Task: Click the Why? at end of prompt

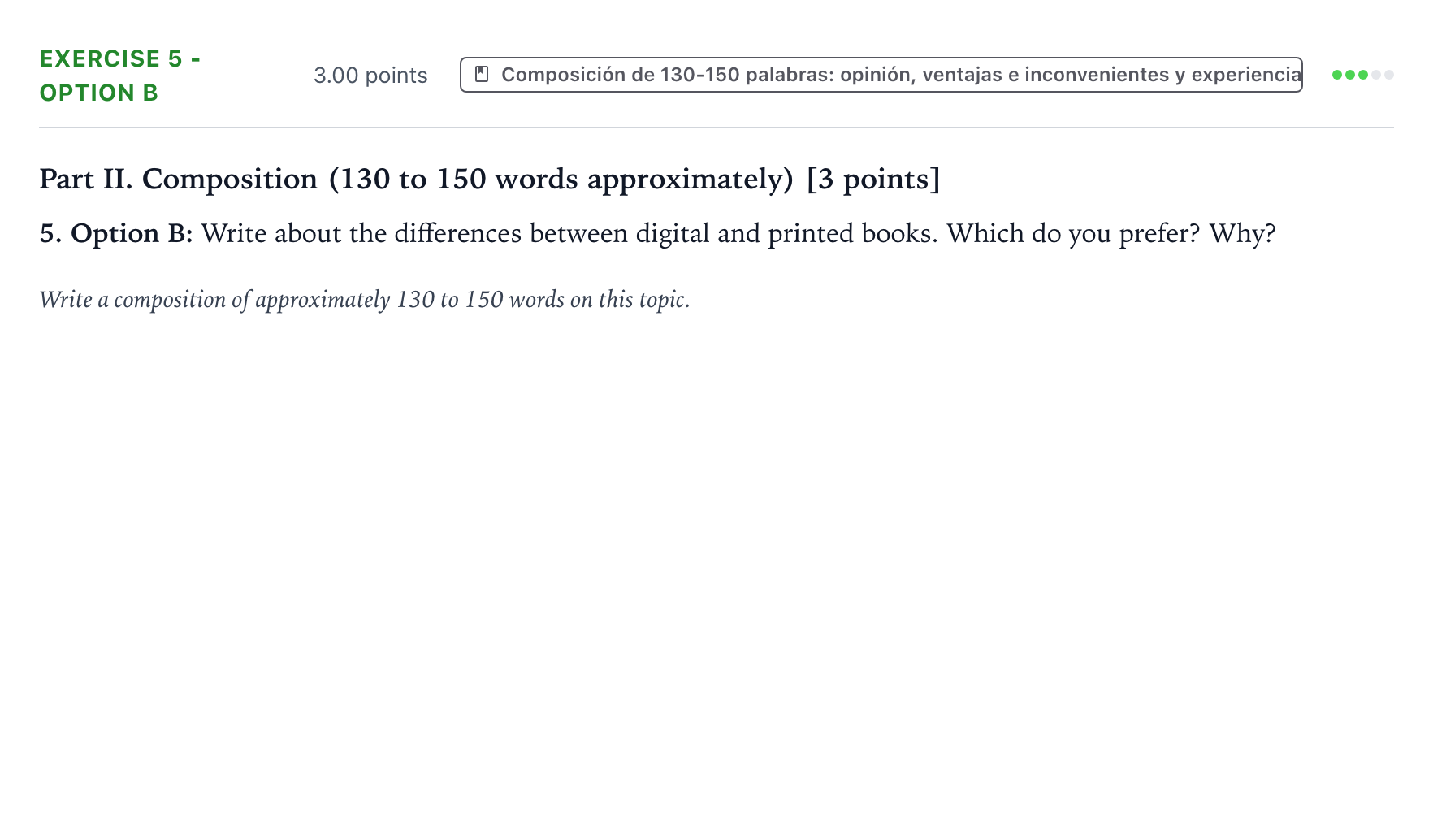Action: pyautogui.click(x=1242, y=234)
